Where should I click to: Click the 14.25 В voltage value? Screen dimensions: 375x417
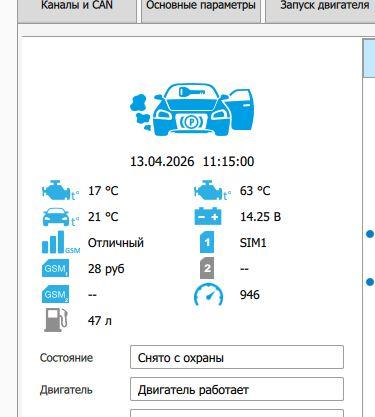click(261, 217)
